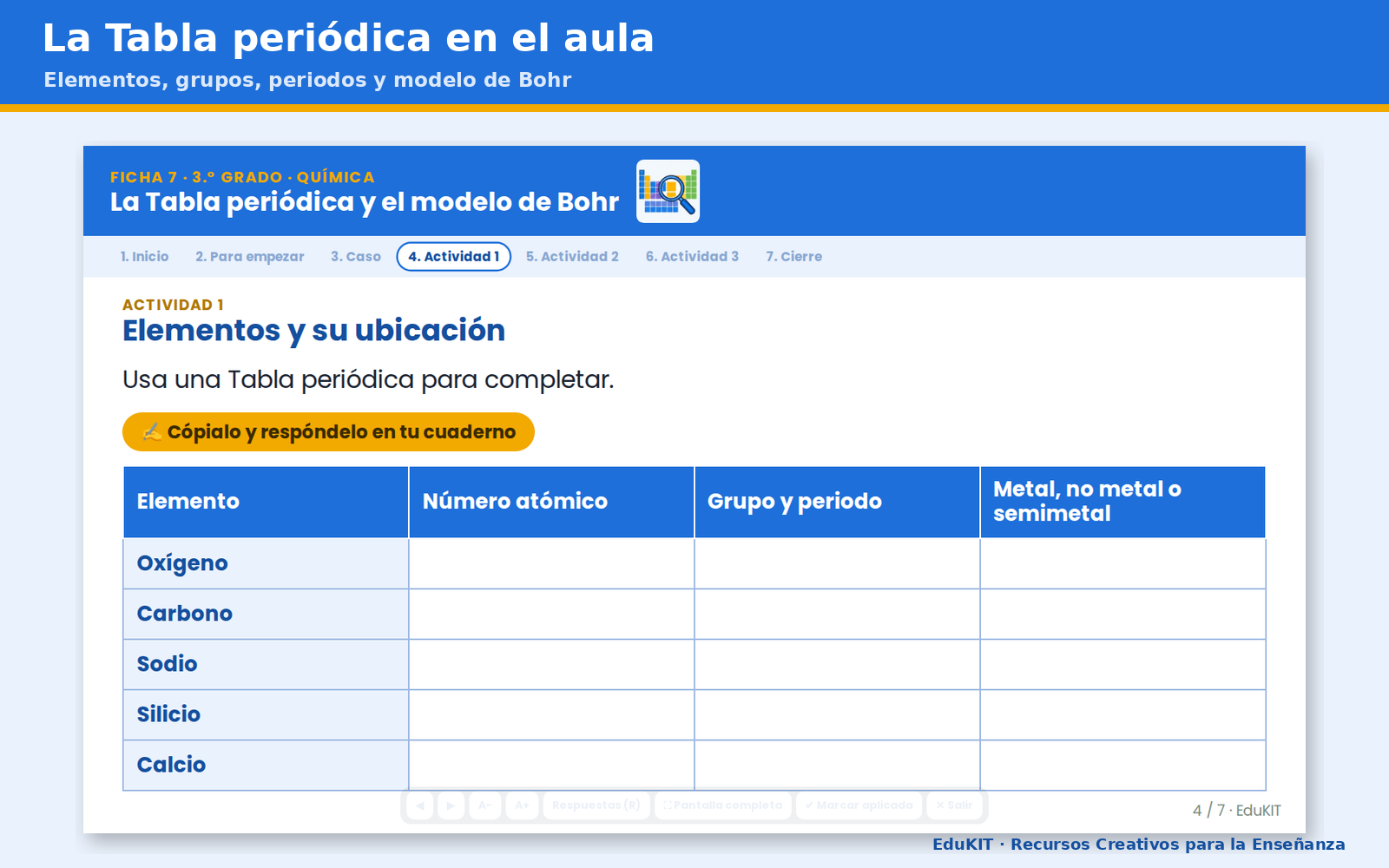1389x868 pixels.
Task: Exit using the Salir button
Action: coord(954,806)
